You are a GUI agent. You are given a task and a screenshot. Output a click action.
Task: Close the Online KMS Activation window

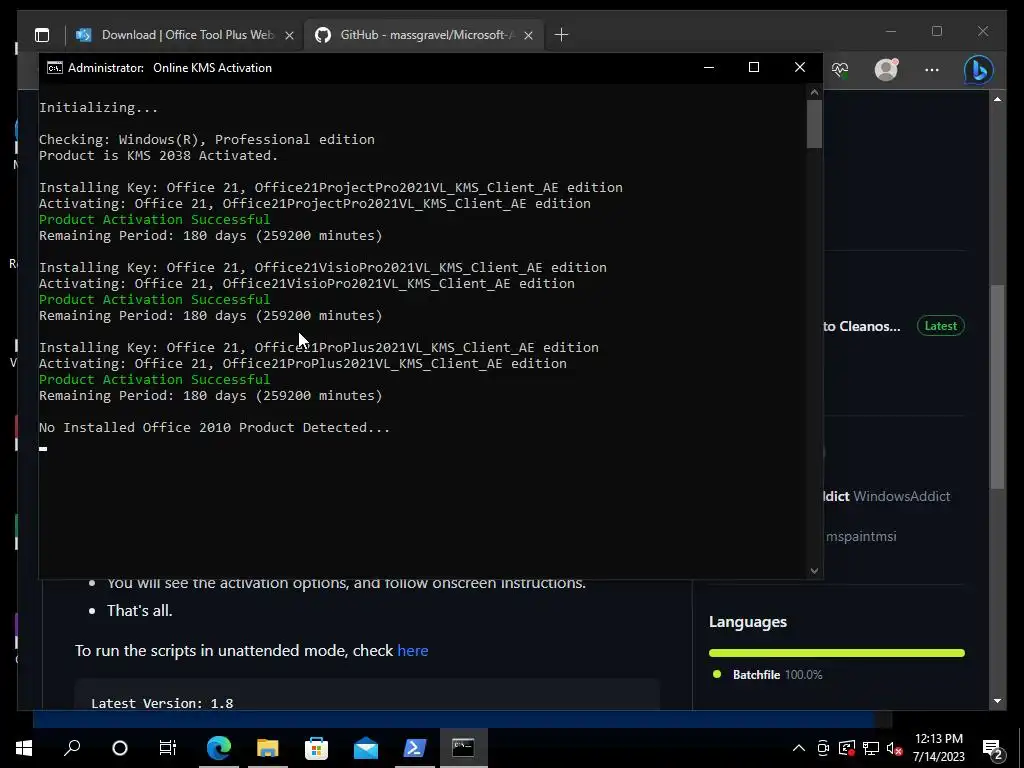tap(799, 67)
